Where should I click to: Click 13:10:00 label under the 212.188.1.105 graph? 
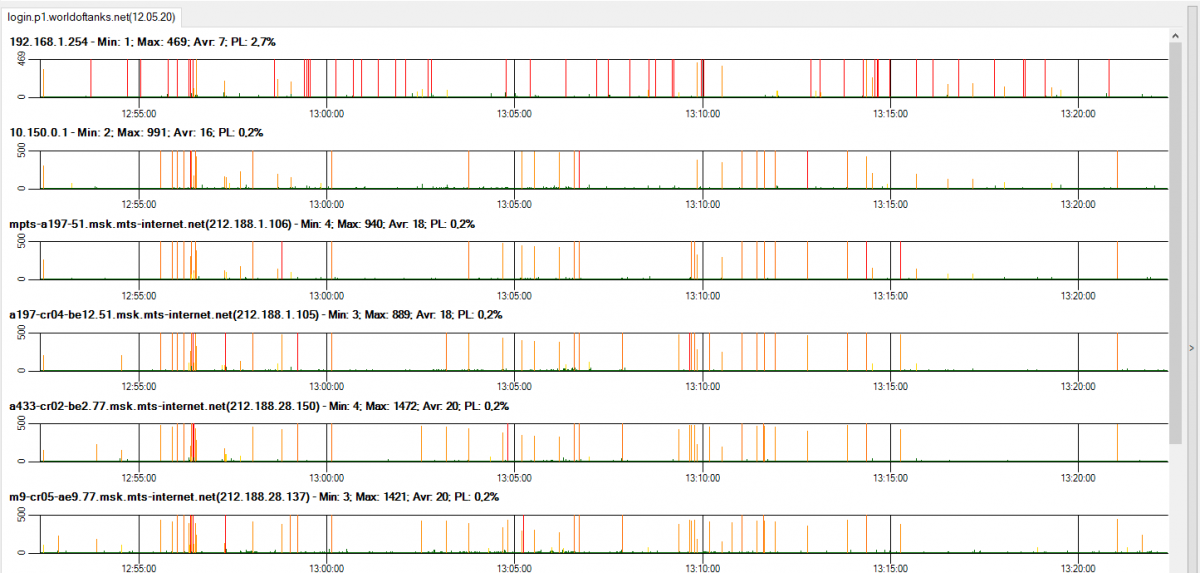(x=702, y=386)
